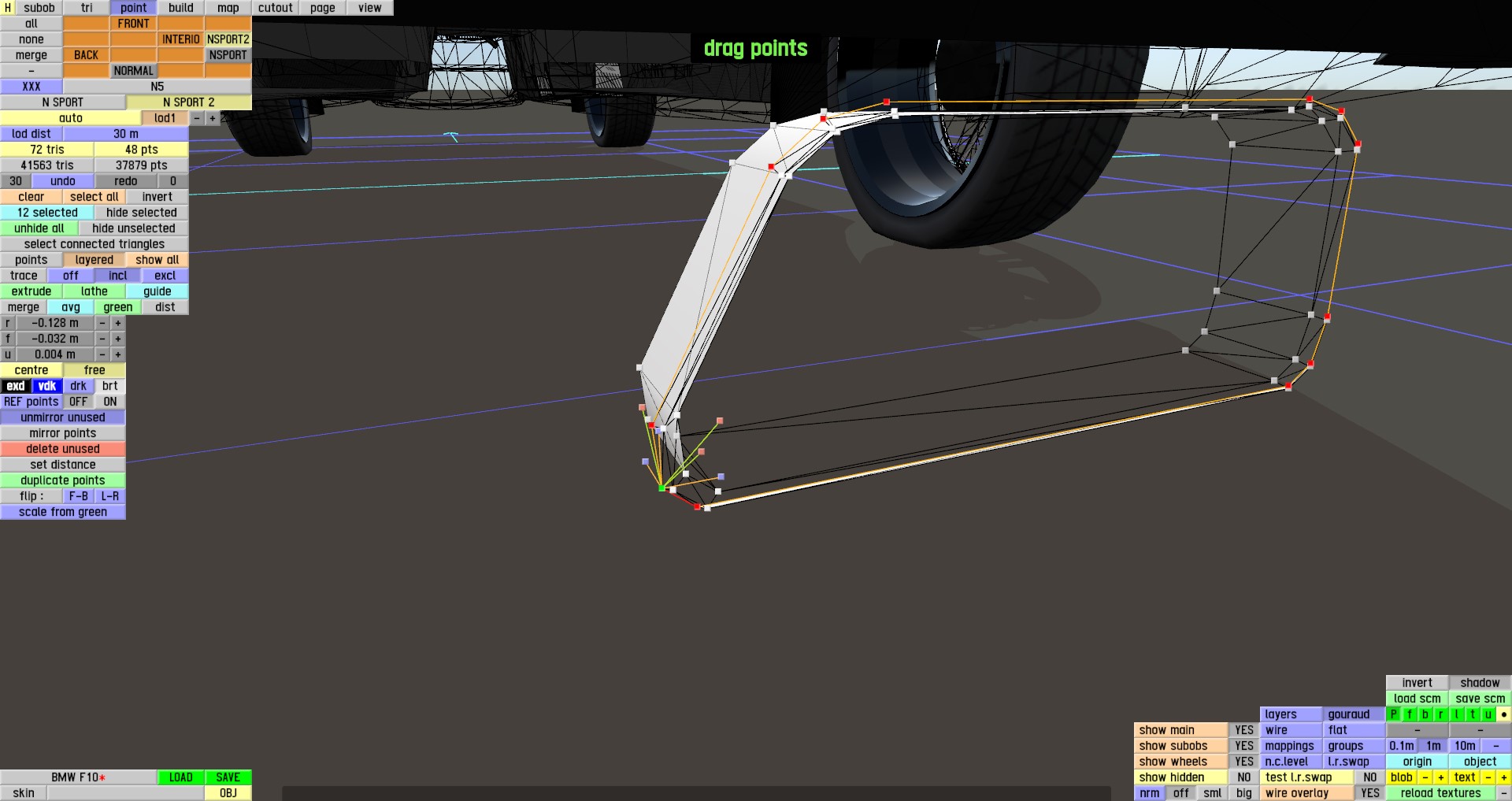Click delete unused button

63,449
